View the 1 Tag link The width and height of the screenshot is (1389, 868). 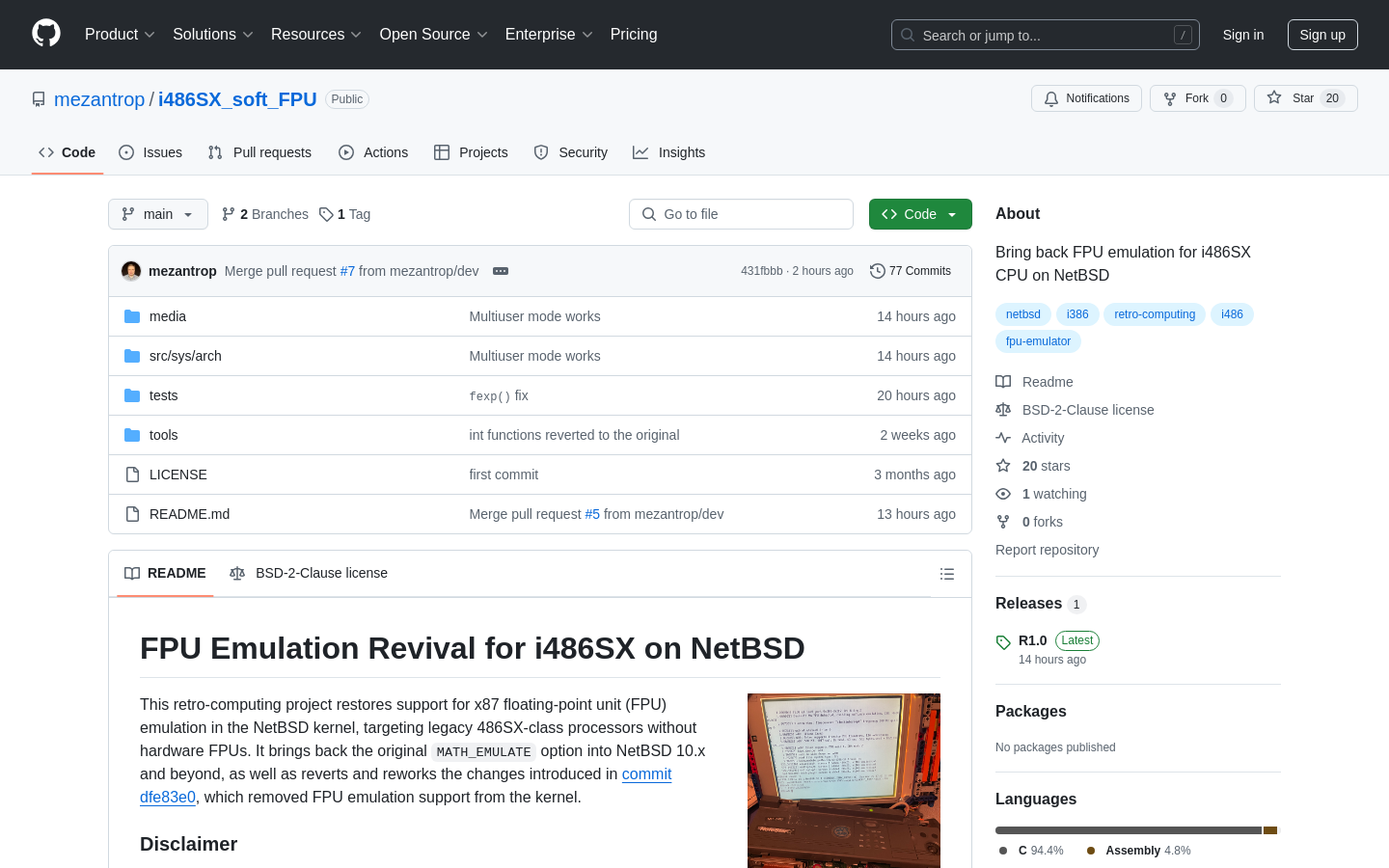pos(345,214)
